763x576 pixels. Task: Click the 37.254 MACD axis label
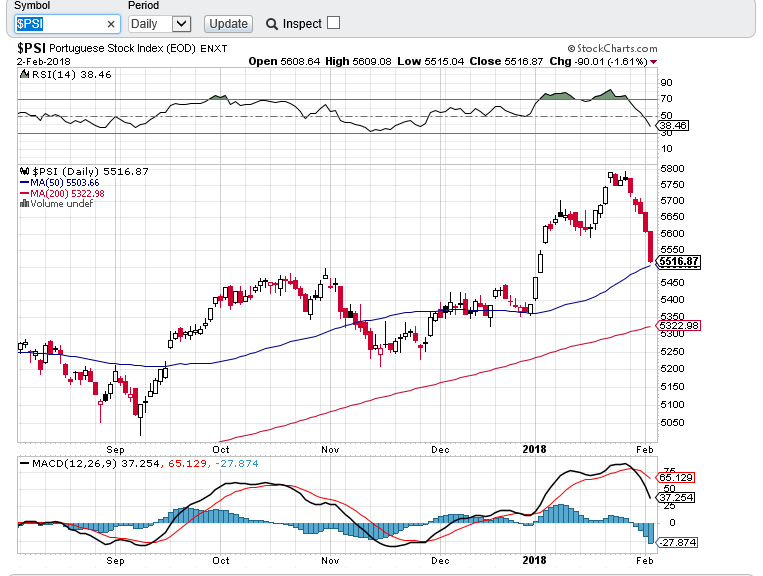(x=676, y=497)
